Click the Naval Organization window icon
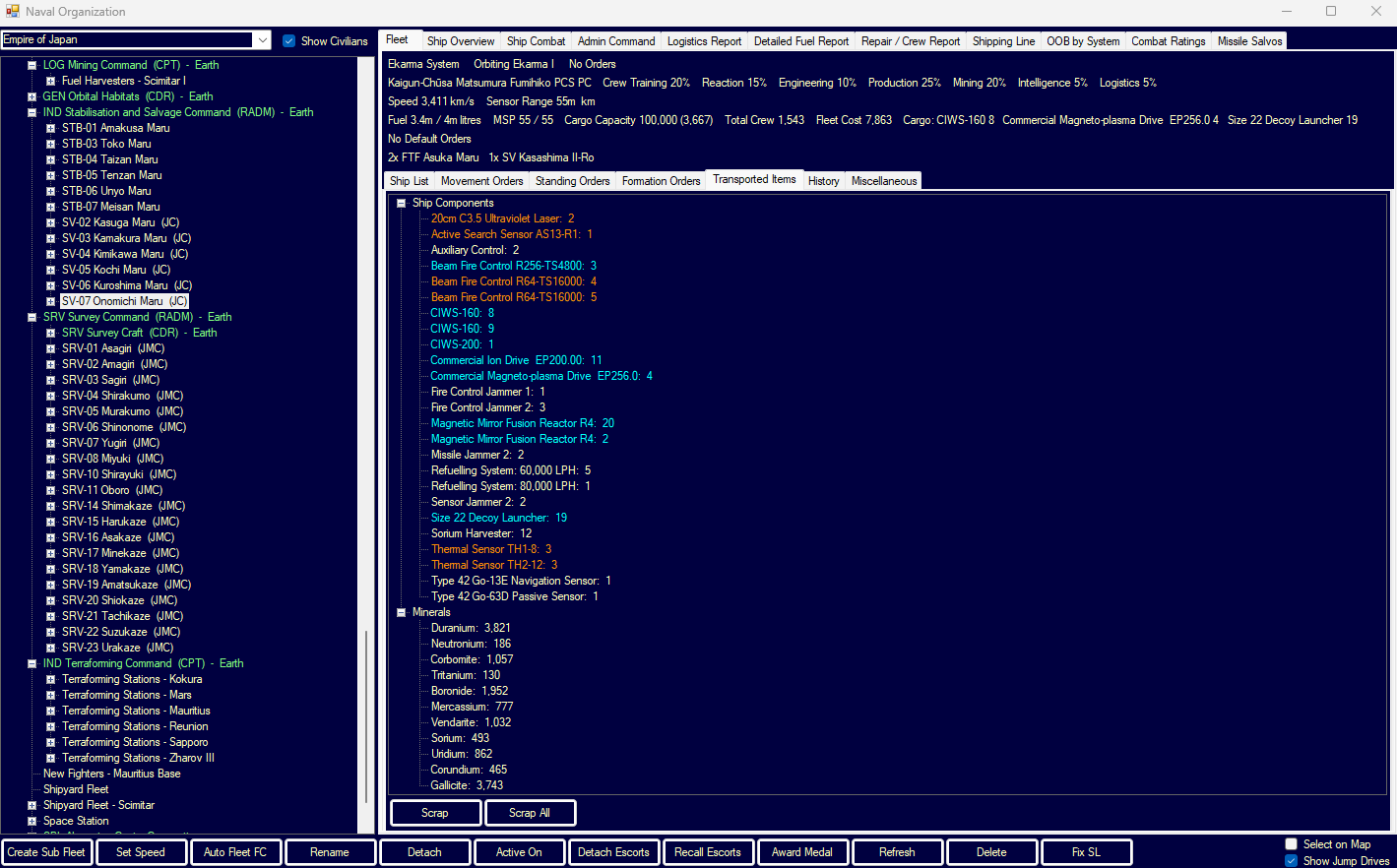The height and width of the screenshot is (868, 1397). (12, 12)
